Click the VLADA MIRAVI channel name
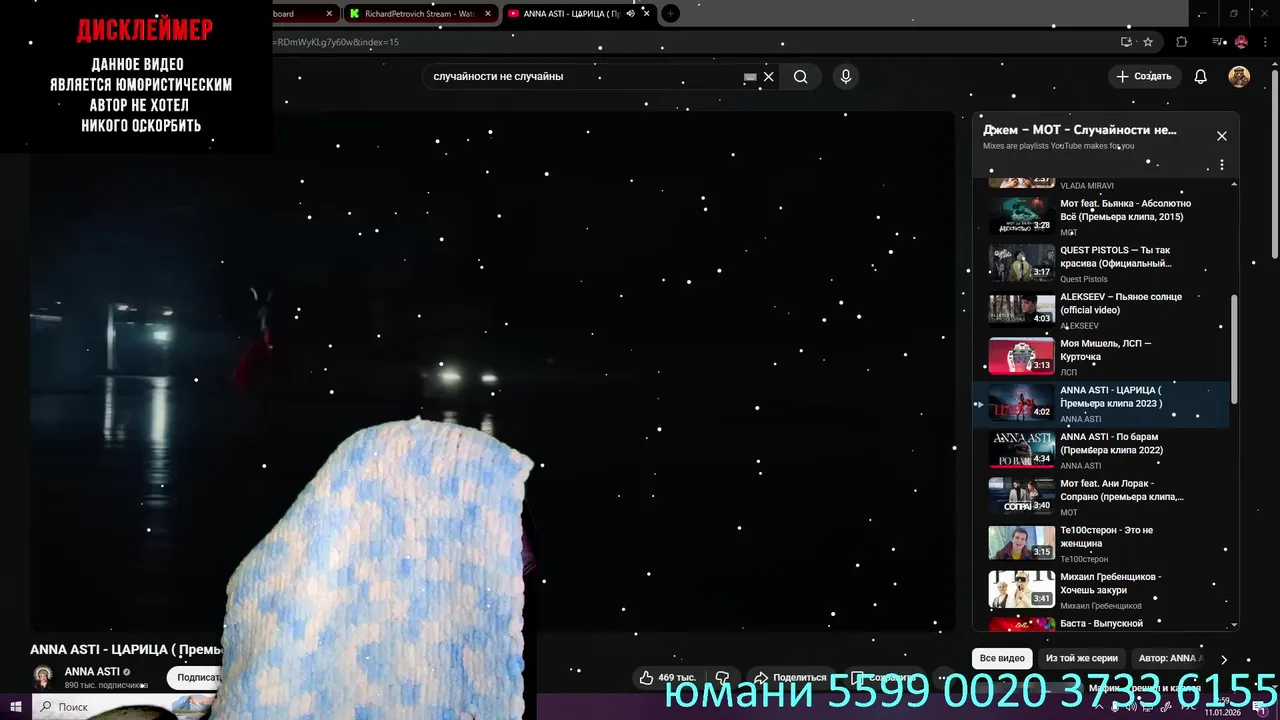1280x720 pixels. pyautogui.click(x=1087, y=186)
